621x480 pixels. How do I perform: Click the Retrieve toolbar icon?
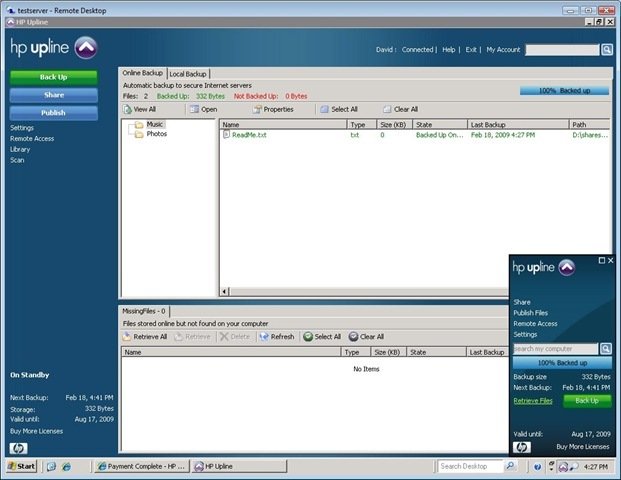179,337
